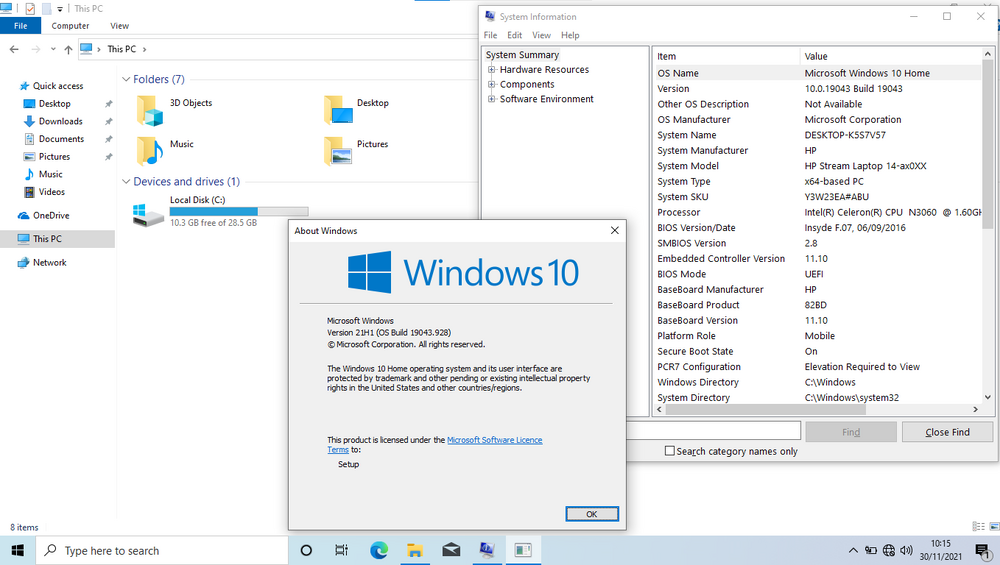
Task: Click the volume speaker tray icon
Action: pos(906,550)
